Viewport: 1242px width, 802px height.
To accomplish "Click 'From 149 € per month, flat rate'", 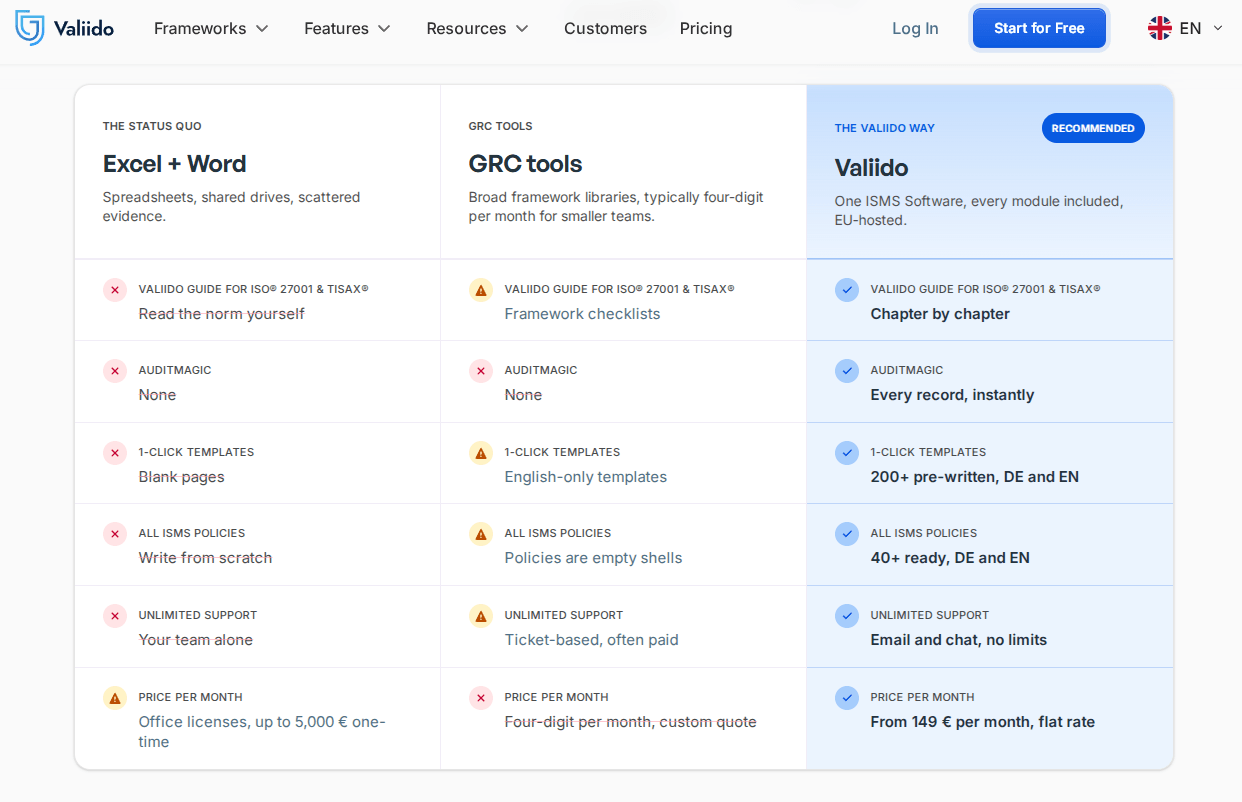I will coord(983,722).
